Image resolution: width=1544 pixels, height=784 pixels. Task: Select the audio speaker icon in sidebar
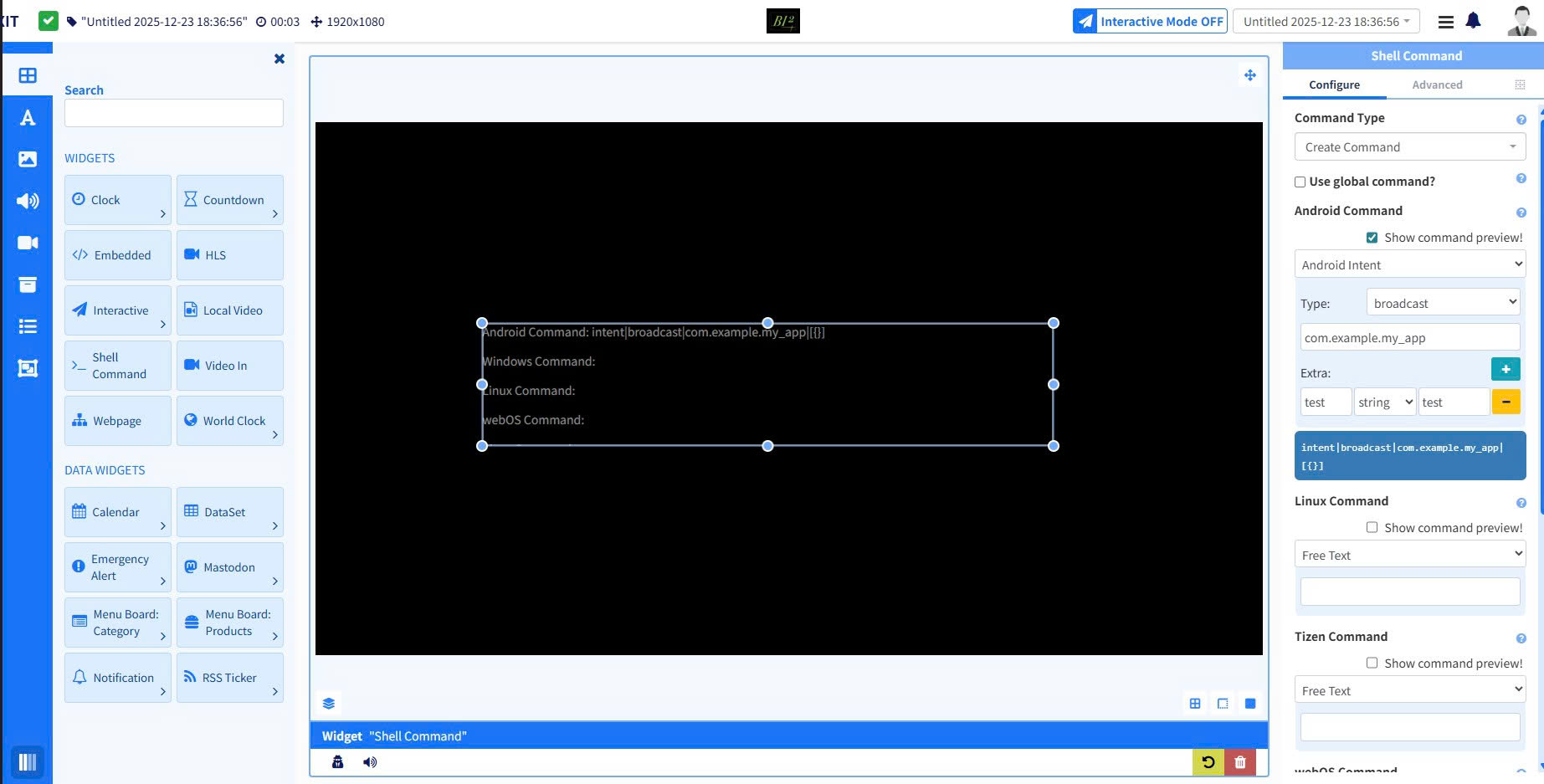click(x=28, y=201)
